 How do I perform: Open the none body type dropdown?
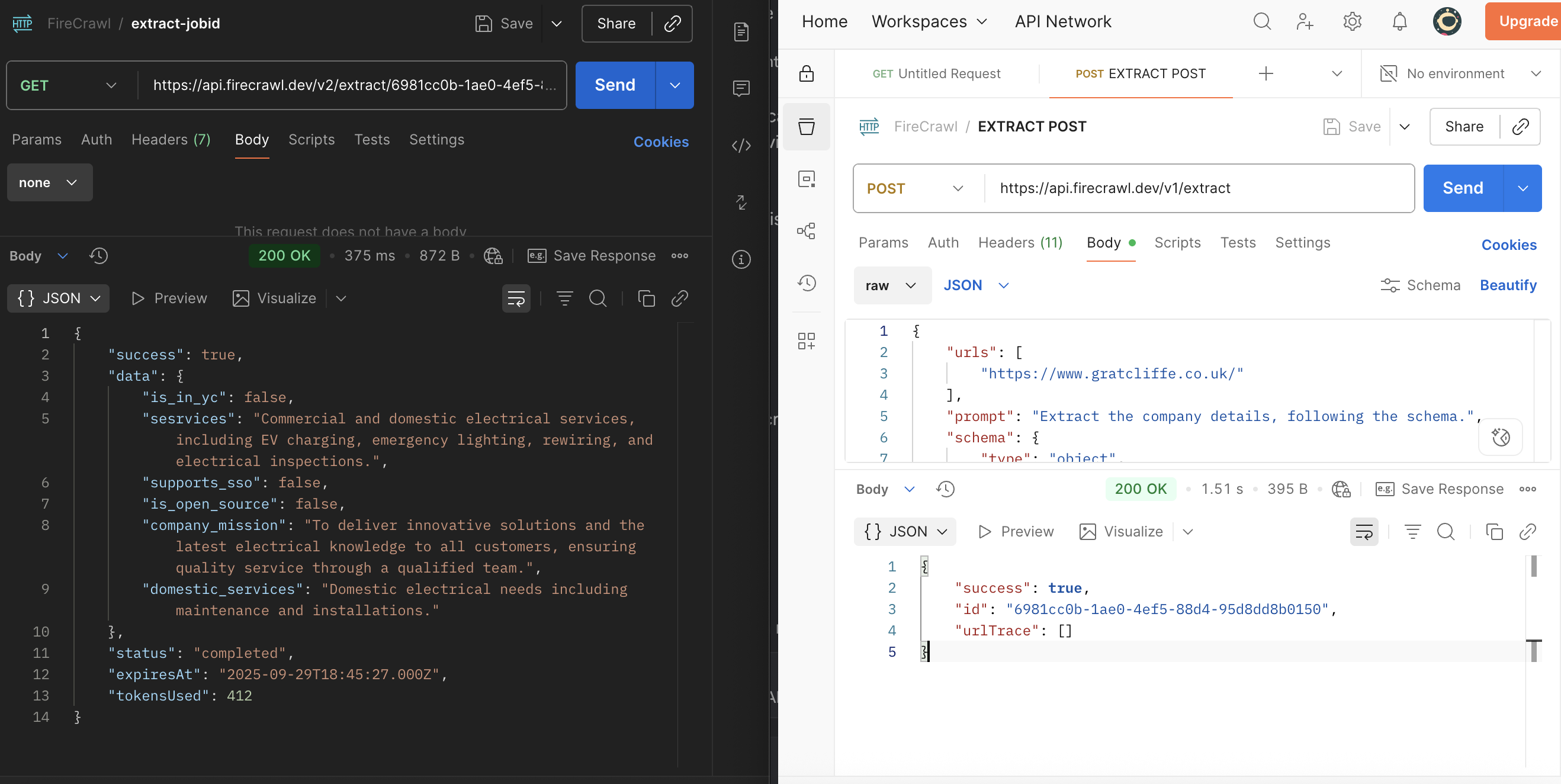tap(49, 183)
